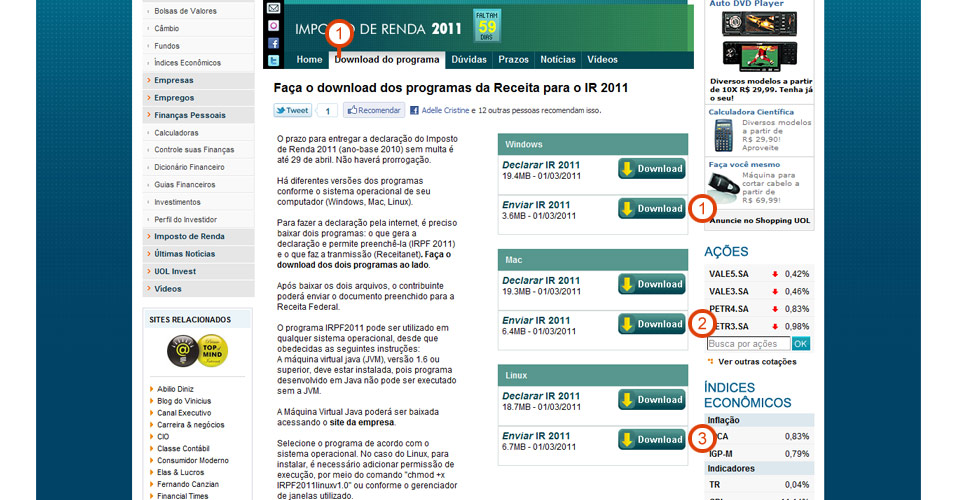
Task: Click the OK stock search button
Action: coord(801,344)
